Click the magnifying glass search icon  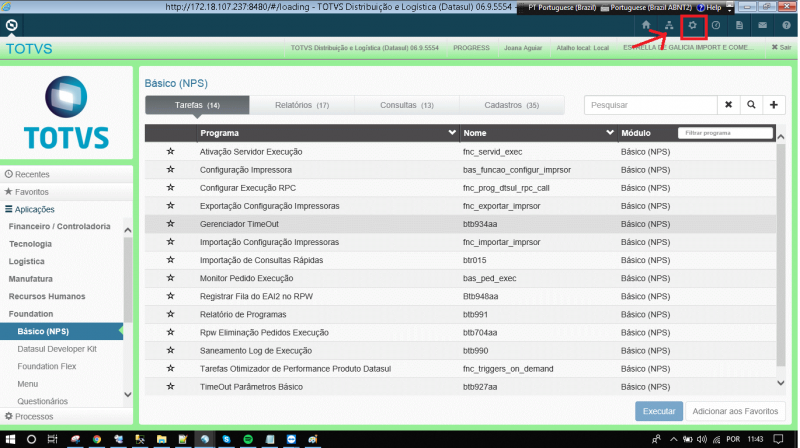coord(751,105)
